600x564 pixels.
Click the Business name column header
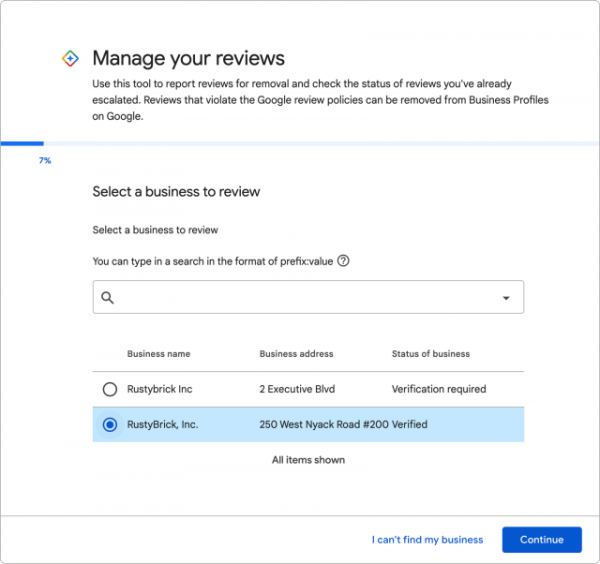(x=158, y=354)
